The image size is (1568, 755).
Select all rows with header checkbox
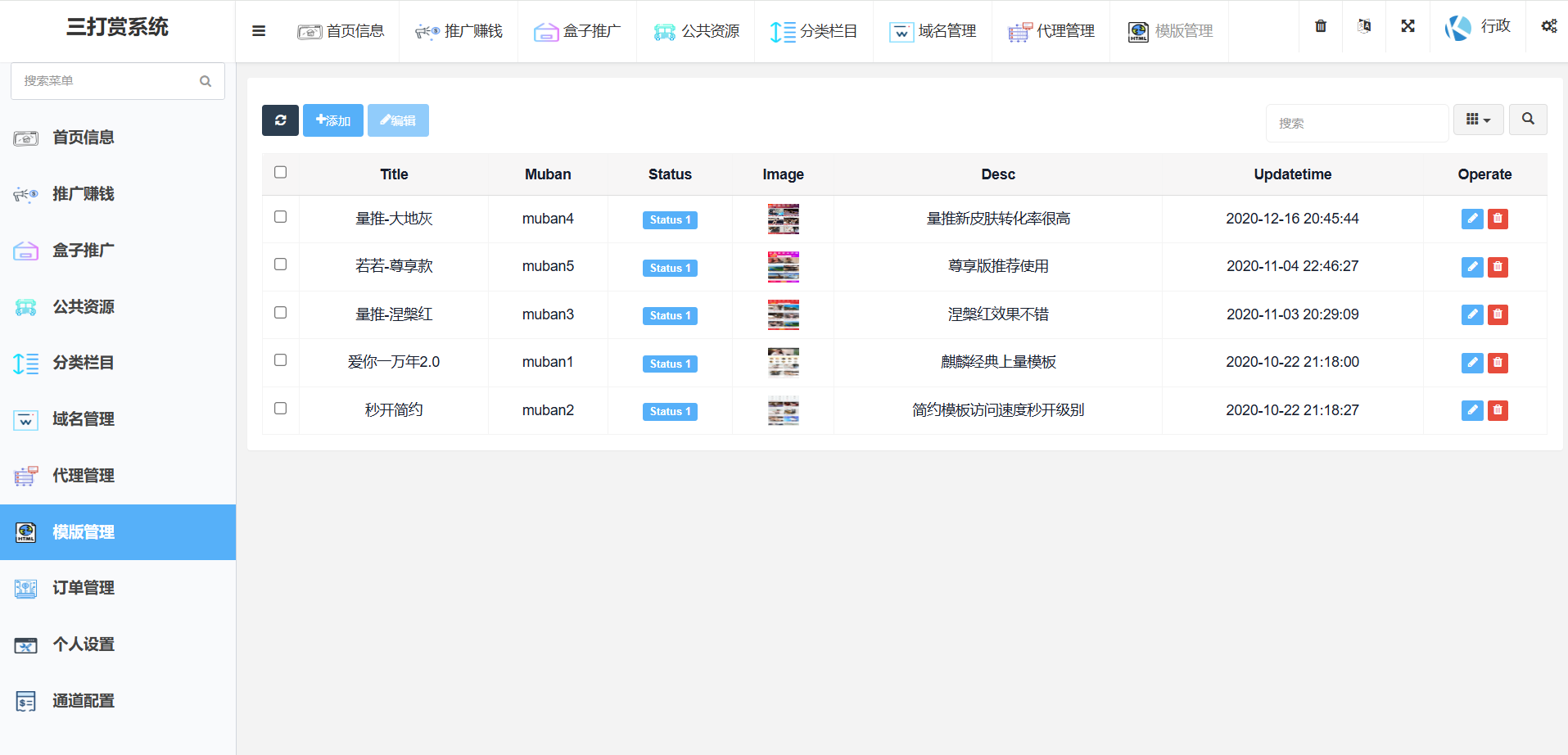pos(281,172)
